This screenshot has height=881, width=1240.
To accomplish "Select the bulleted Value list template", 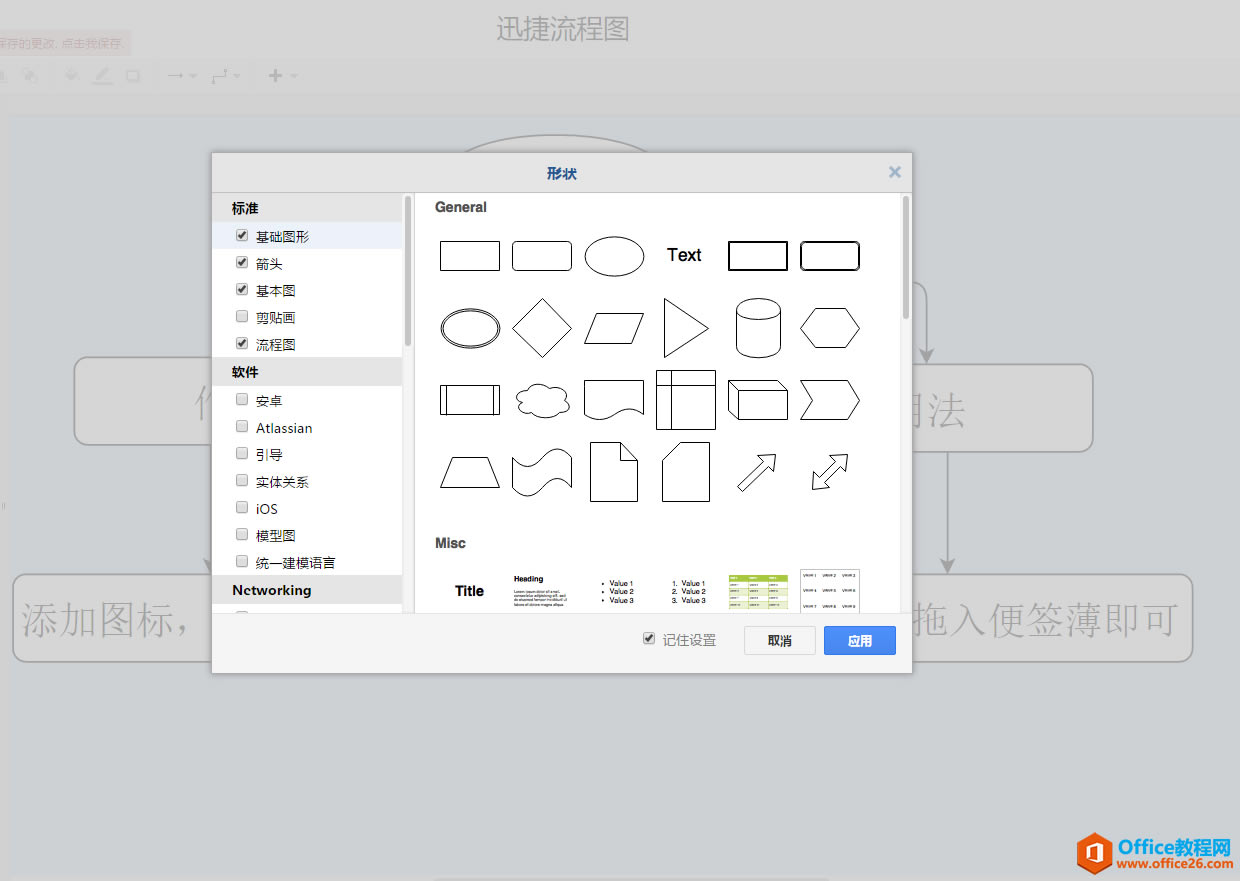I will [x=616, y=591].
